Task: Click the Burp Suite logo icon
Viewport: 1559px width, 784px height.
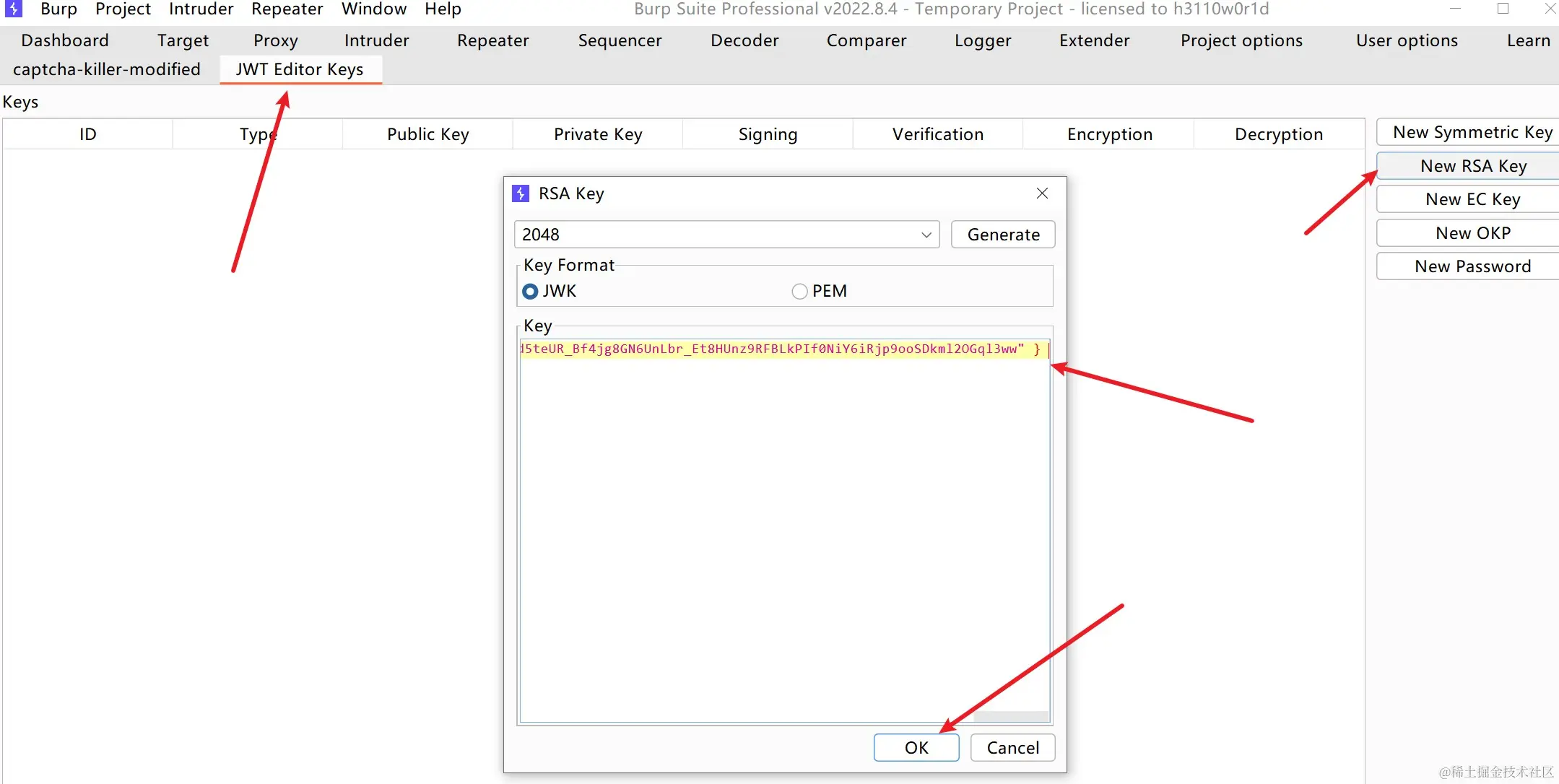Action: pos(13,9)
